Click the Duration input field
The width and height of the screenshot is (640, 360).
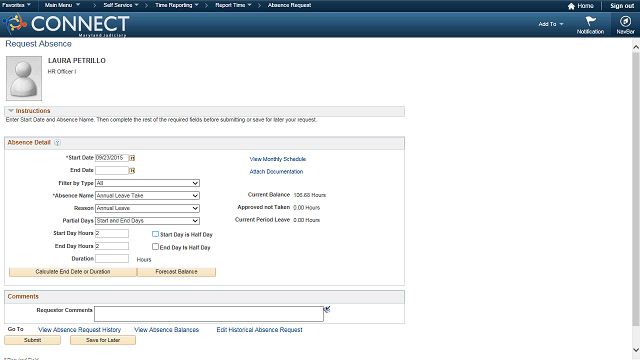click(x=112, y=259)
